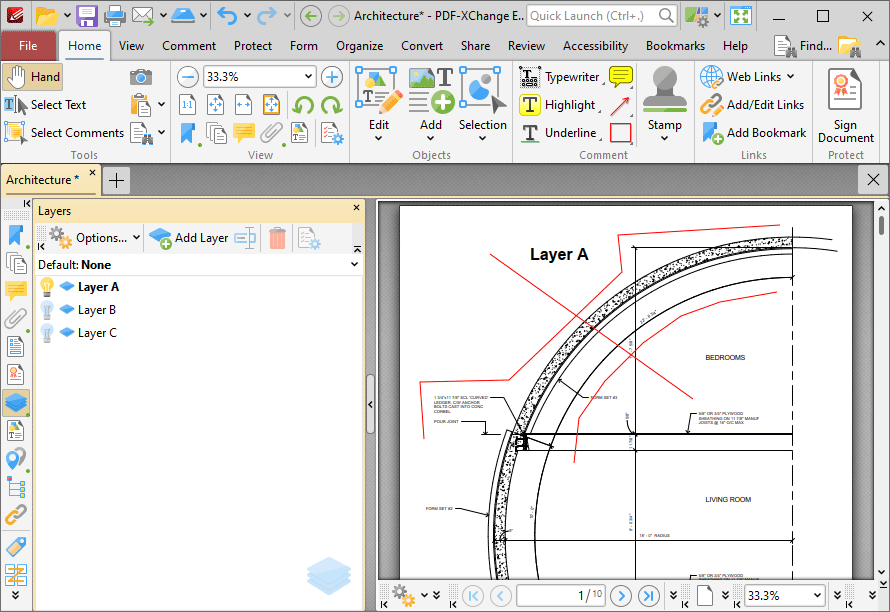890x612 pixels.
Task: Expand the Default: None layers dropdown
Action: (x=354, y=262)
